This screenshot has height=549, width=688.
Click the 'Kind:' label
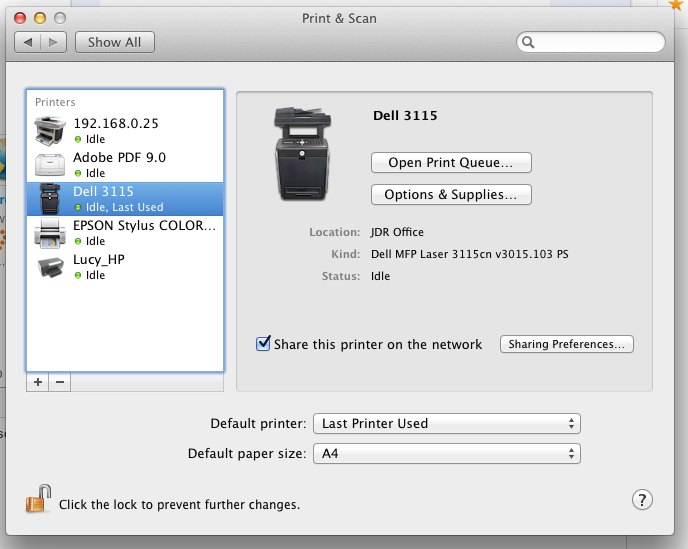pos(346,254)
